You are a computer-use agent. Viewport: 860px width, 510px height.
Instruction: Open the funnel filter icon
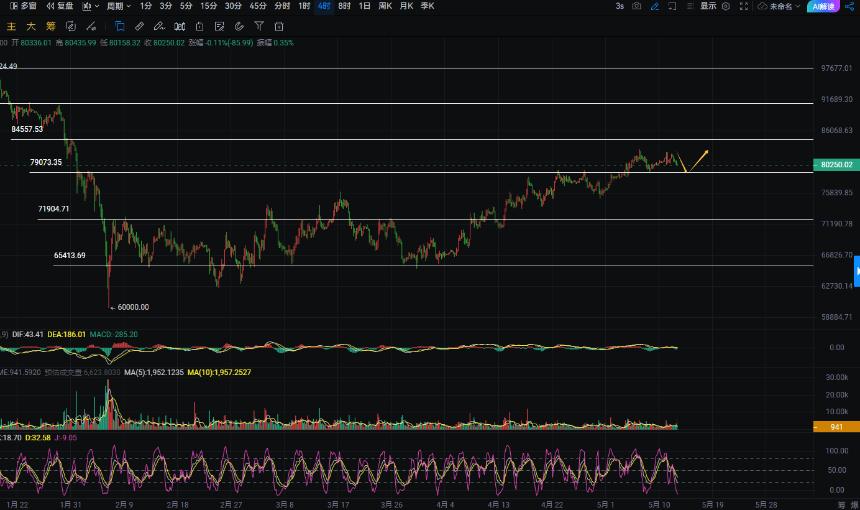coord(259,26)
